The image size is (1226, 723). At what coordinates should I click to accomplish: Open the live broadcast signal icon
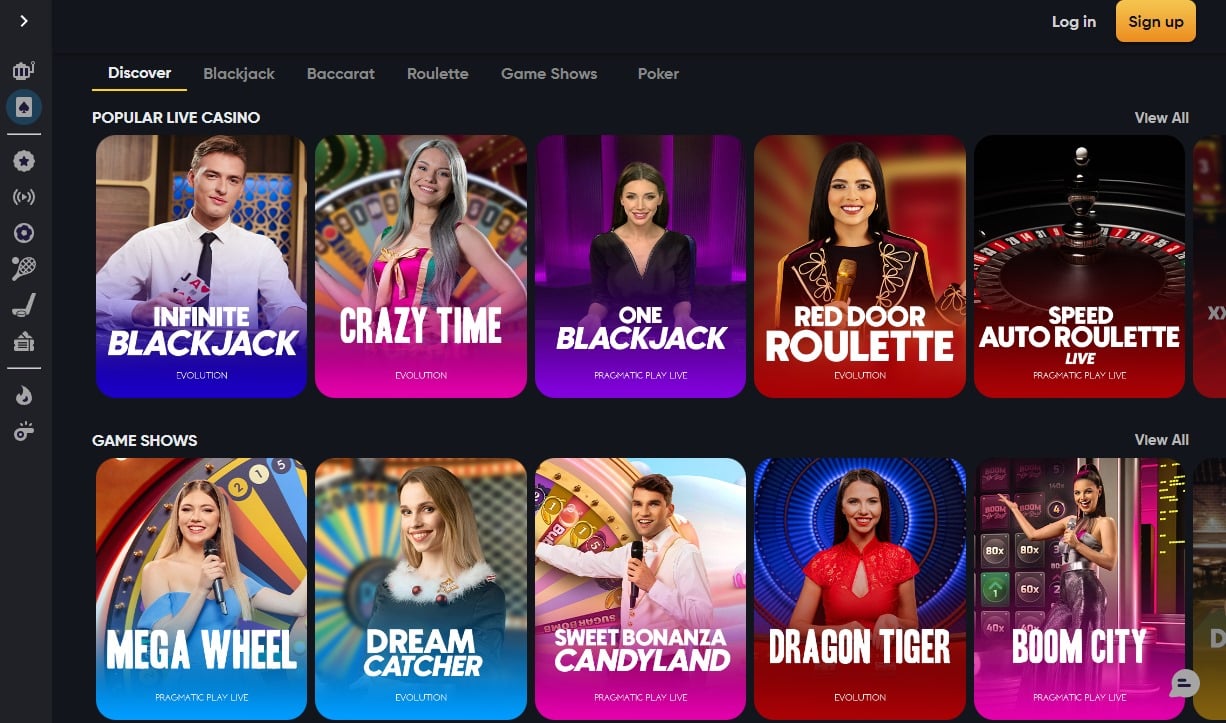[24, 197]
